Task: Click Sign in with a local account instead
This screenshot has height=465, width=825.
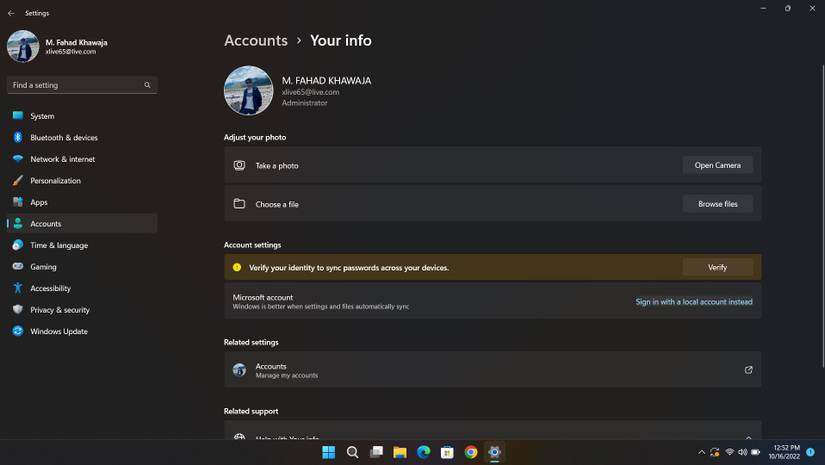Action: click(694, 301)
